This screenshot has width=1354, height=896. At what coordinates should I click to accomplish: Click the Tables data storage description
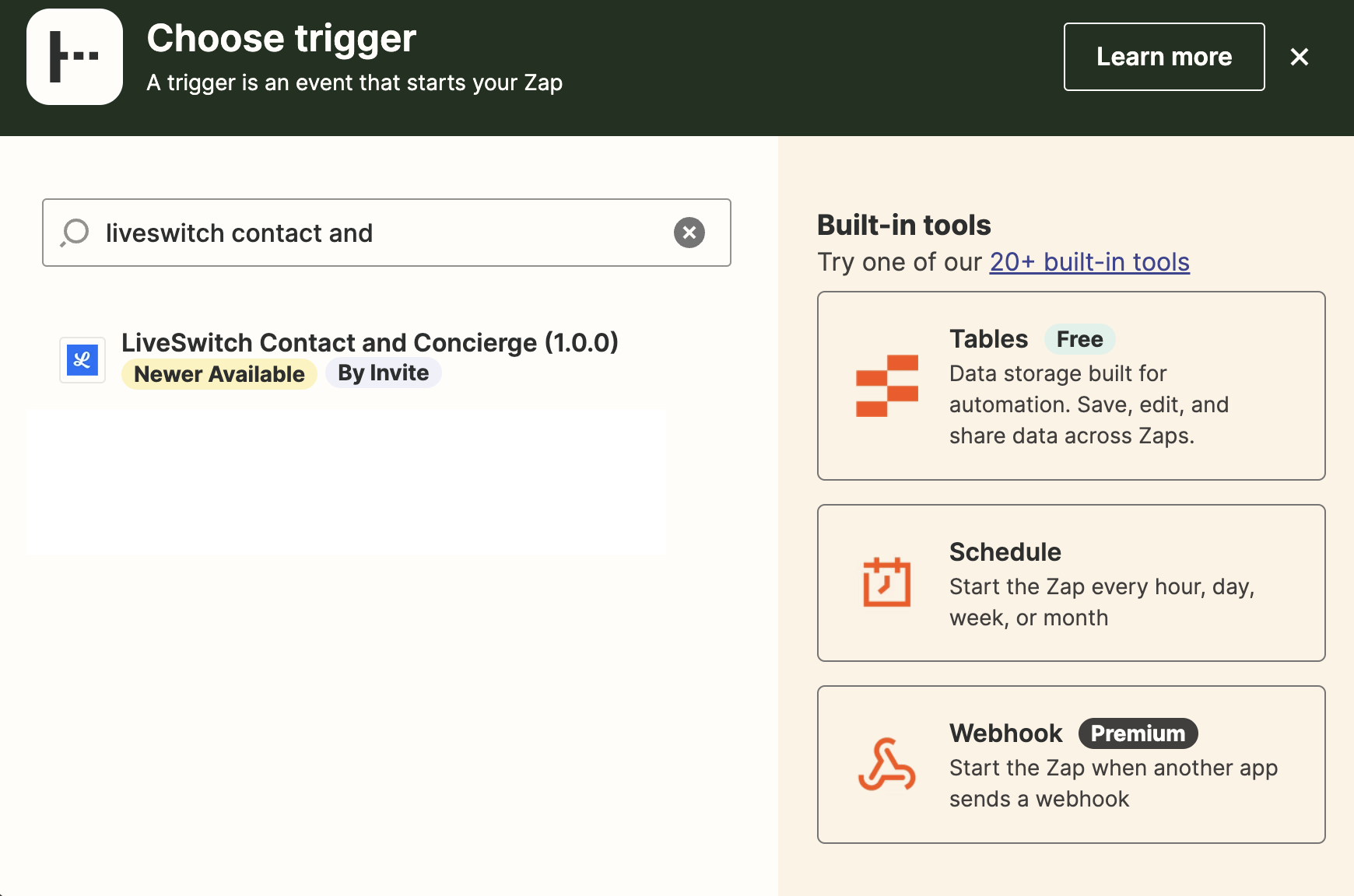(x=1089, y=404)
